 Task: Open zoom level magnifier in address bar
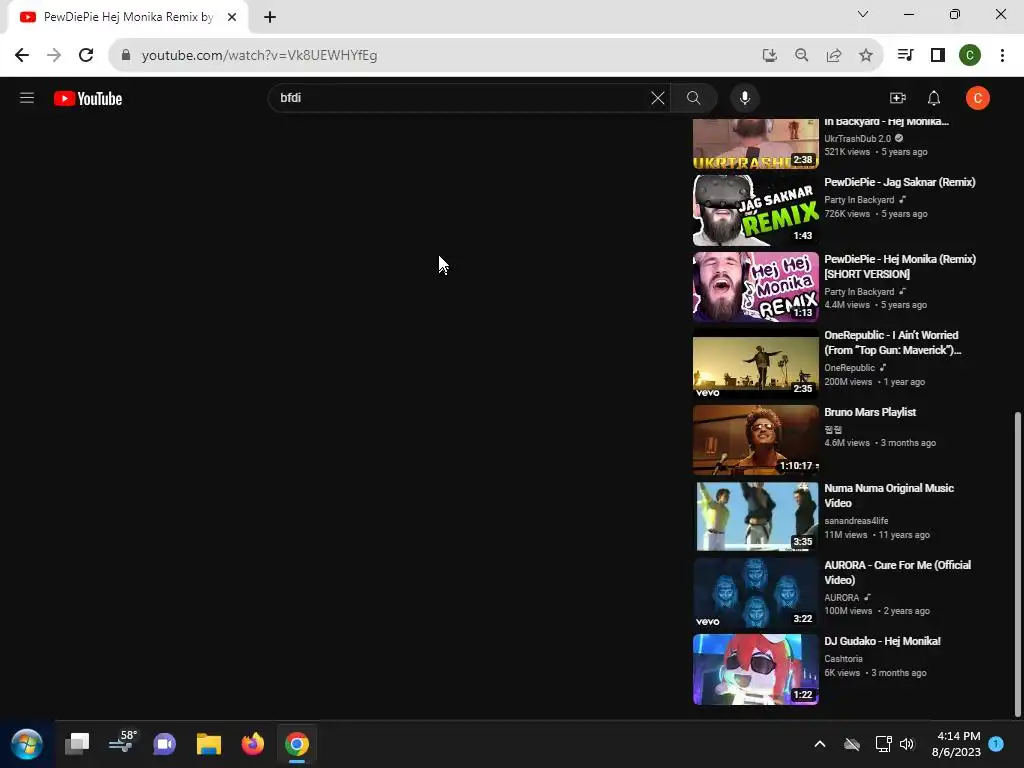point(801,55)
